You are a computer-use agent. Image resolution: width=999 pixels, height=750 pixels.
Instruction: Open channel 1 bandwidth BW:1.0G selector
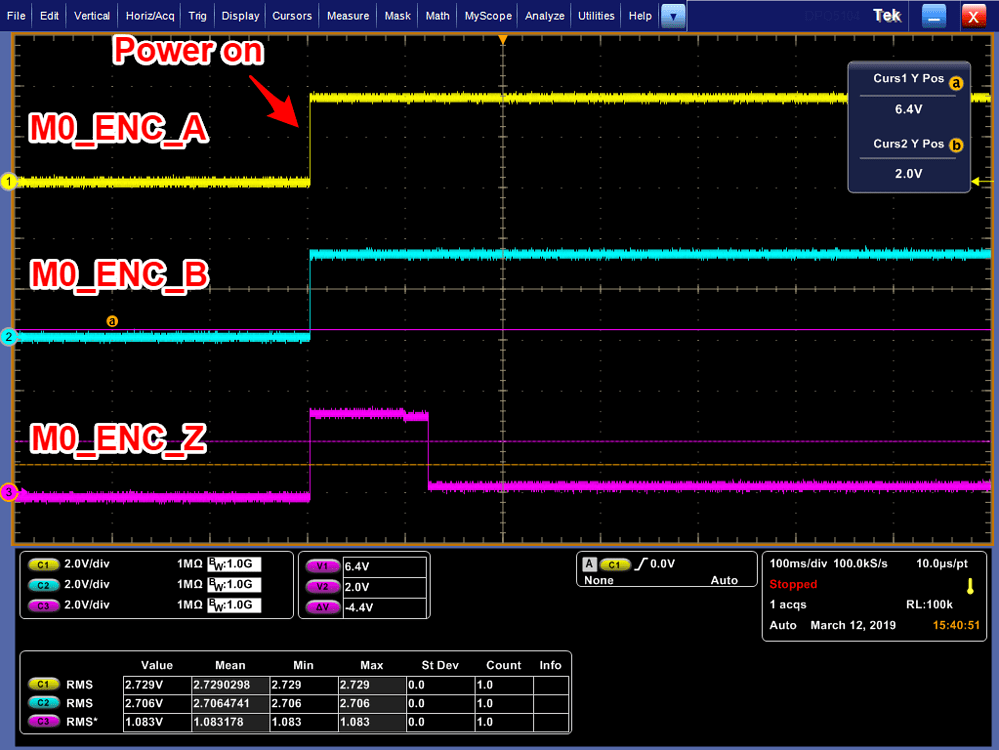pyautogui.click(x=235, y=564)
